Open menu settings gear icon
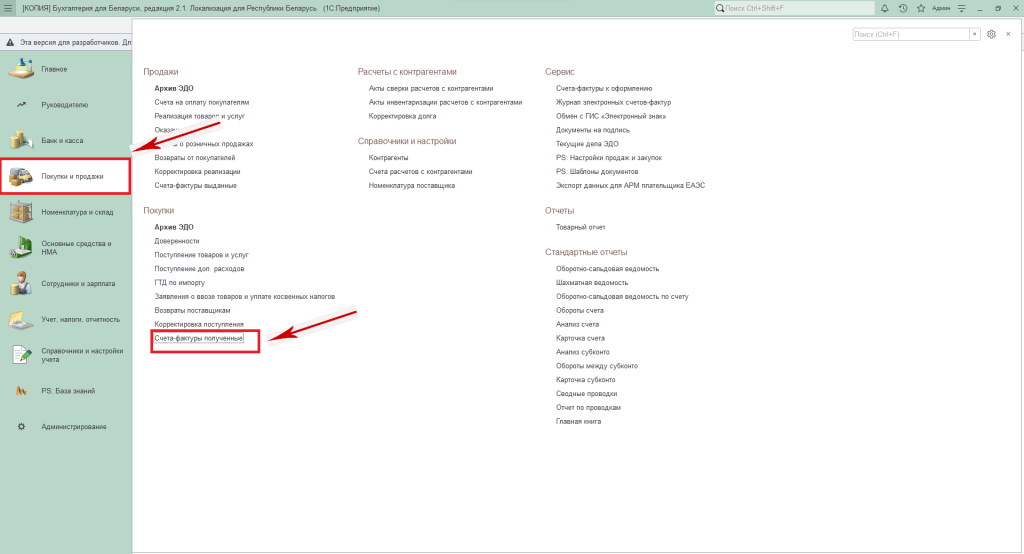Screen dimensions: 1024x554 tap(991, 34)
